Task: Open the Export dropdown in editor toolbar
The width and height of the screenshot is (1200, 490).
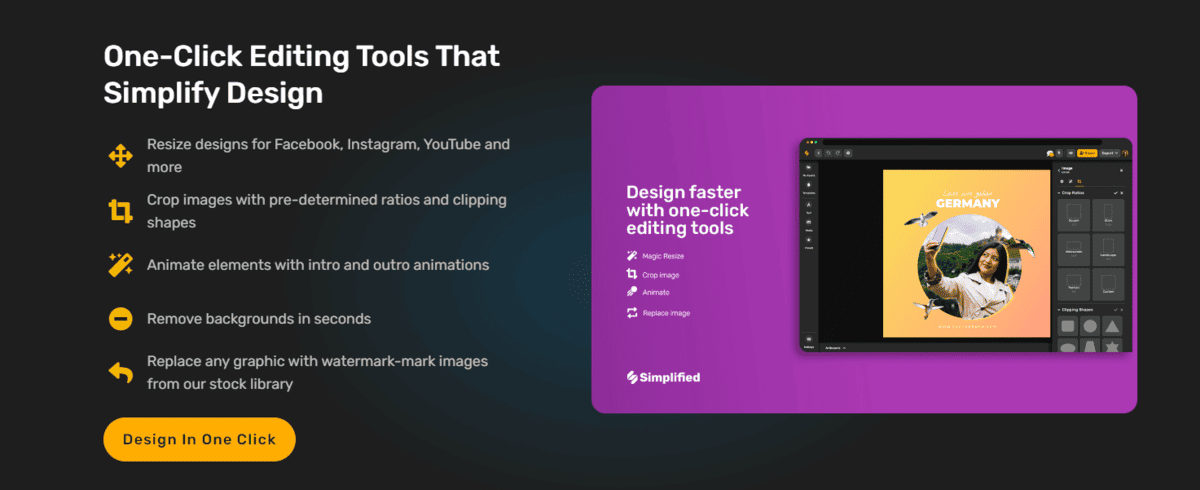Action: 1109,153
